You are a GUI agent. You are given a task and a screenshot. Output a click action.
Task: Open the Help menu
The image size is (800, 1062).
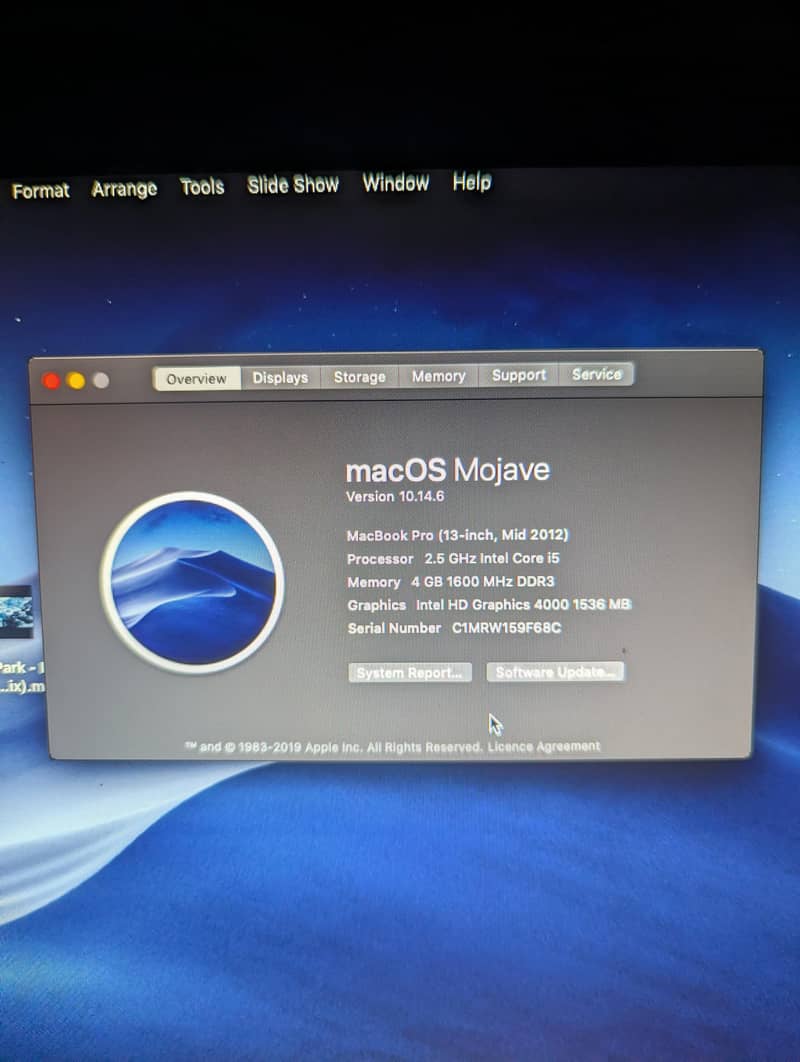(x=472, y=182)
